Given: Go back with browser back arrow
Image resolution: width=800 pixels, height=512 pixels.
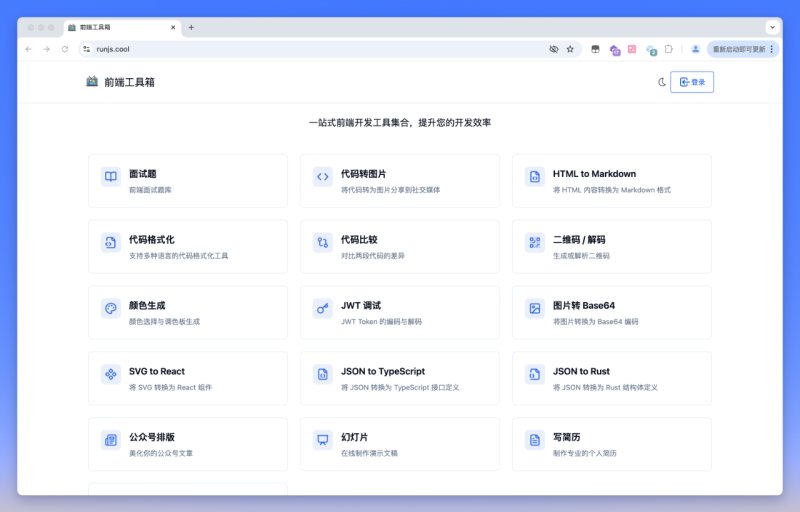Looking at the screenshot, I should click(x=29, y=49).
